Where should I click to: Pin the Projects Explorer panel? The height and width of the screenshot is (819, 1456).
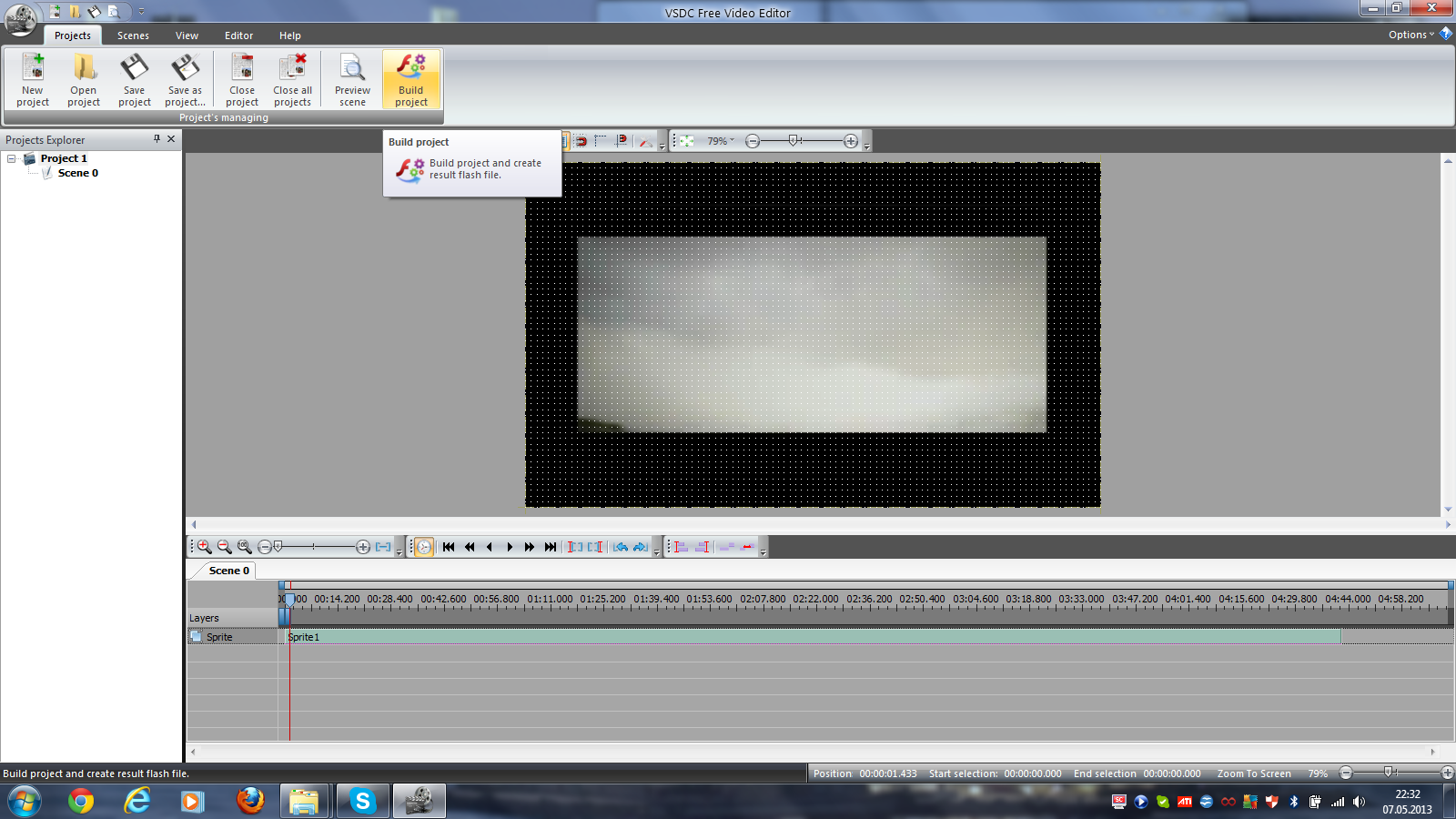click(x=157, y=139)
